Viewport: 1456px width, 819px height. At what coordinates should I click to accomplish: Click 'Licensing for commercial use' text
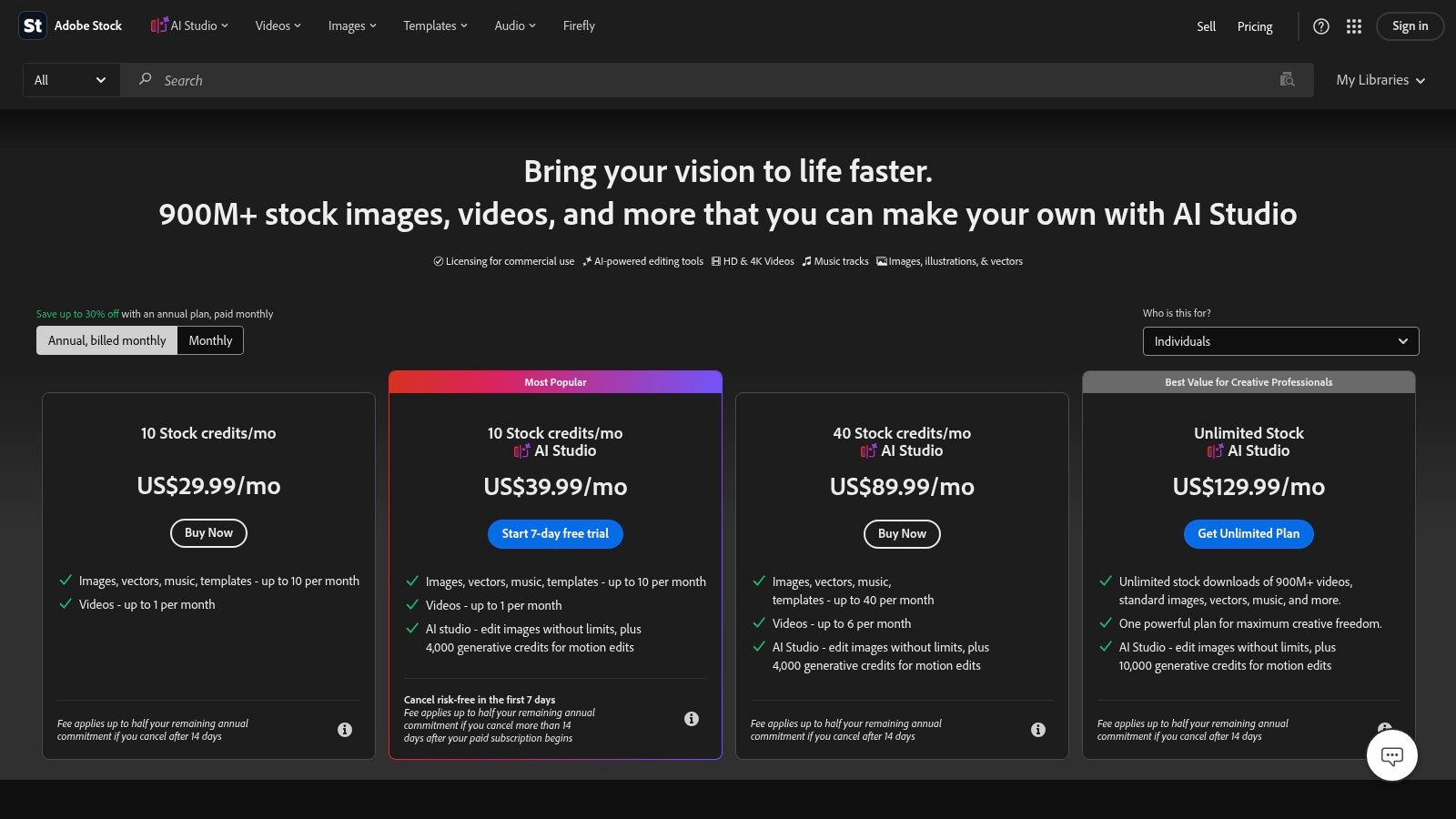pos(510,261)
